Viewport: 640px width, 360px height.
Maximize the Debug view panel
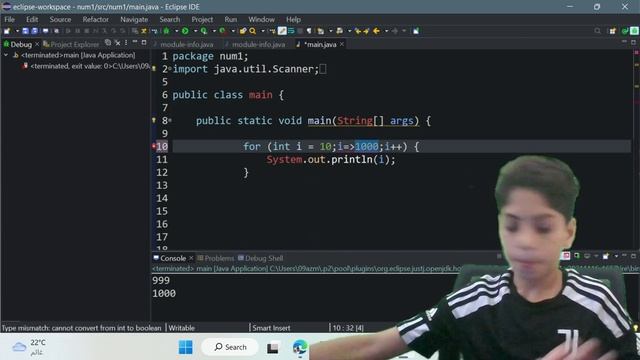tap(144, 42)
